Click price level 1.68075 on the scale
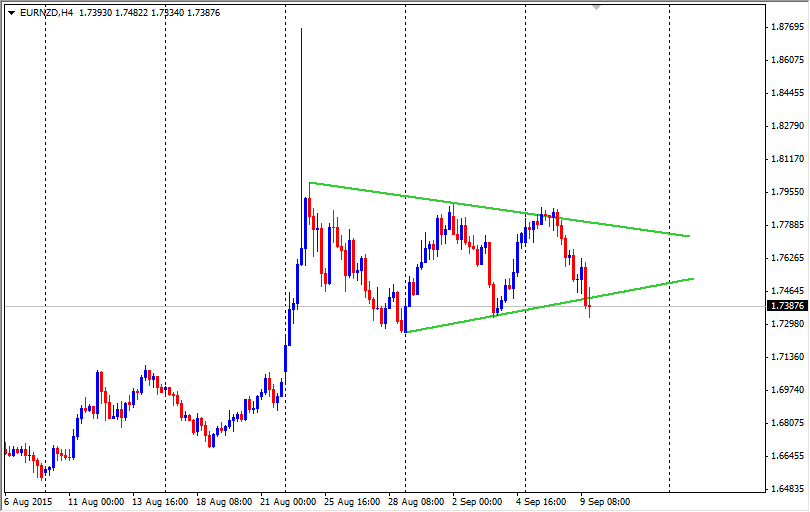This screenshot has height=512, width=810. pyautogui.click(x=788, y=423)
